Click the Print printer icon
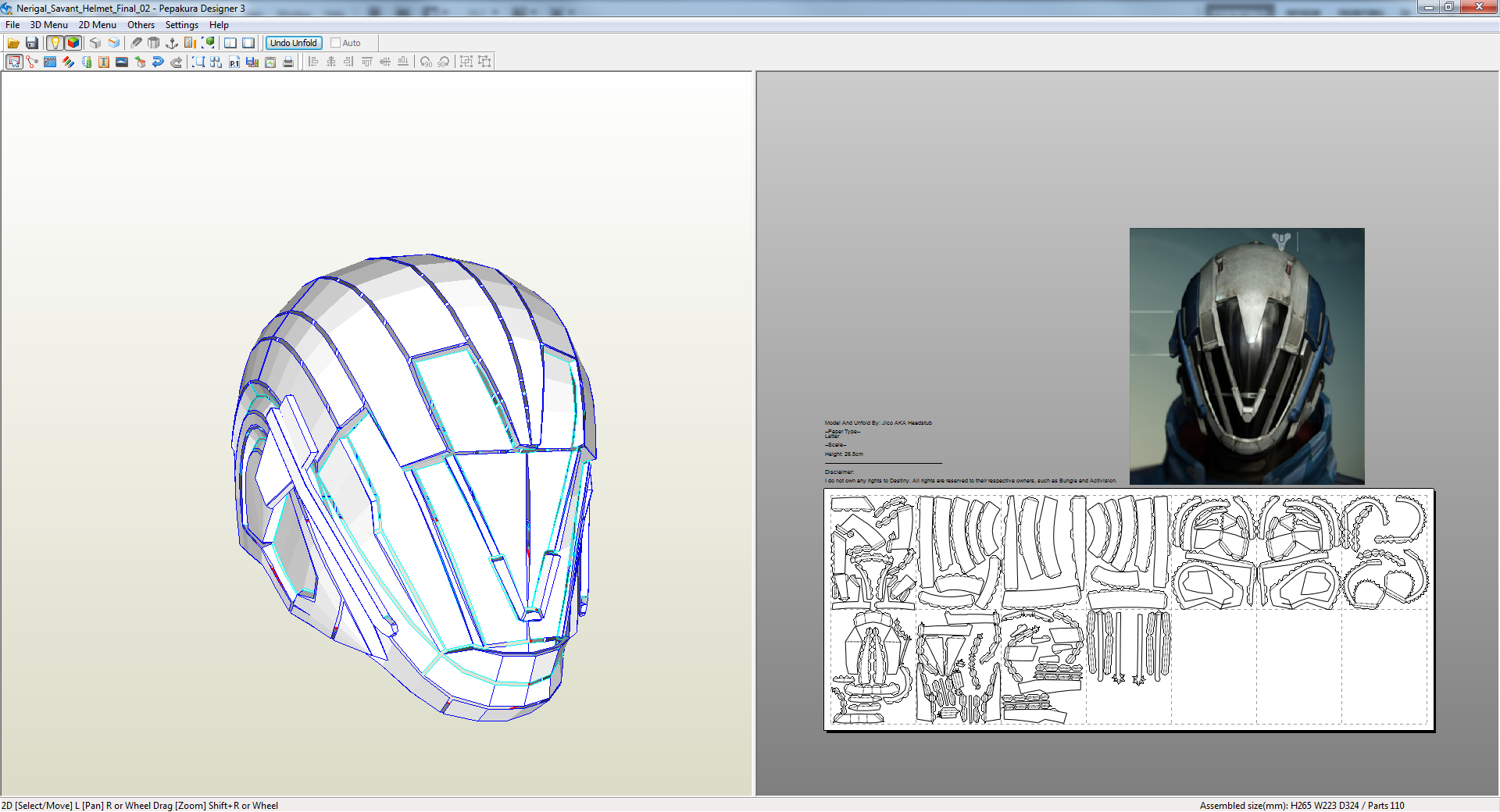 pyautogui.click(x=288, y=62)
